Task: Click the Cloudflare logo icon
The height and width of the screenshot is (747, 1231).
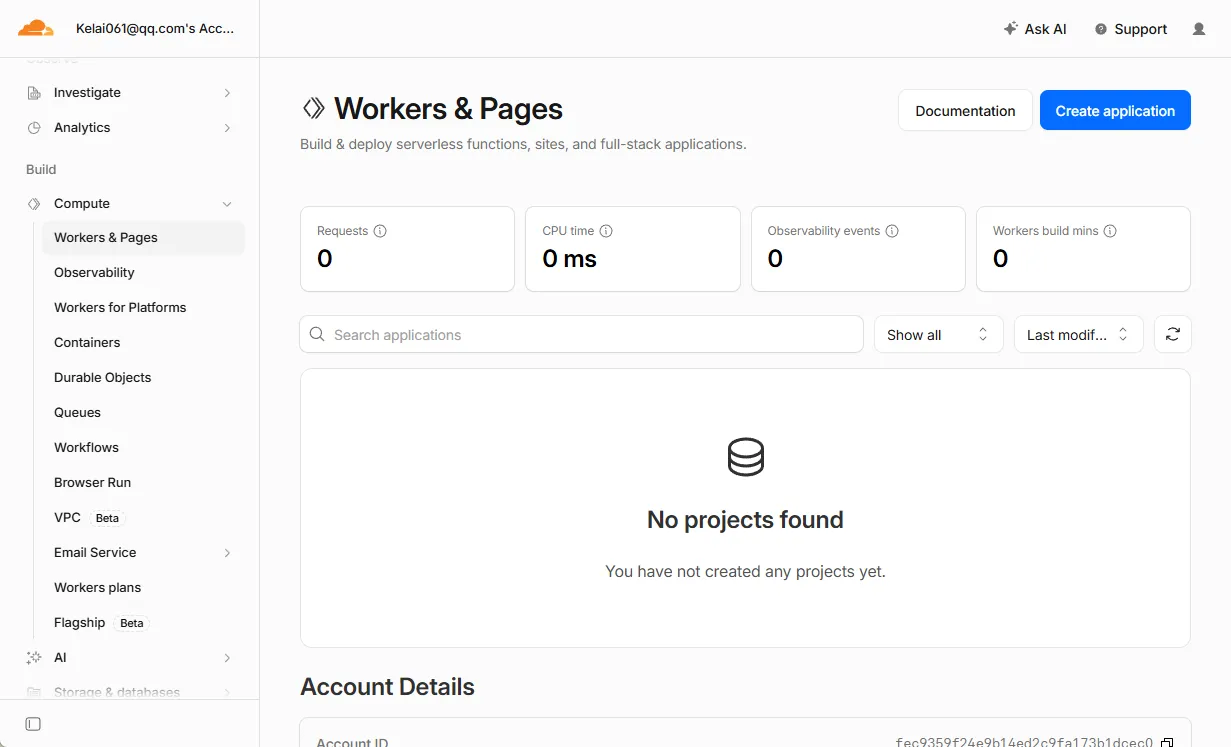Action: [x=36, y=28]
